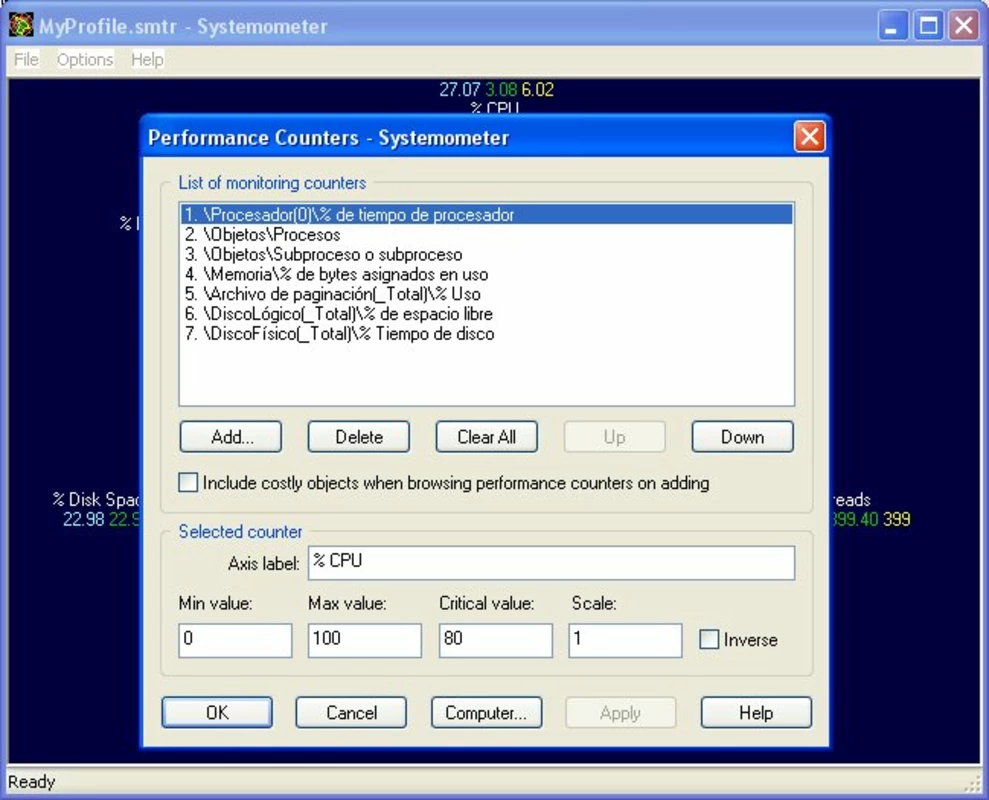
Task: Confirm with the OK button
Action: coord(218,712)
